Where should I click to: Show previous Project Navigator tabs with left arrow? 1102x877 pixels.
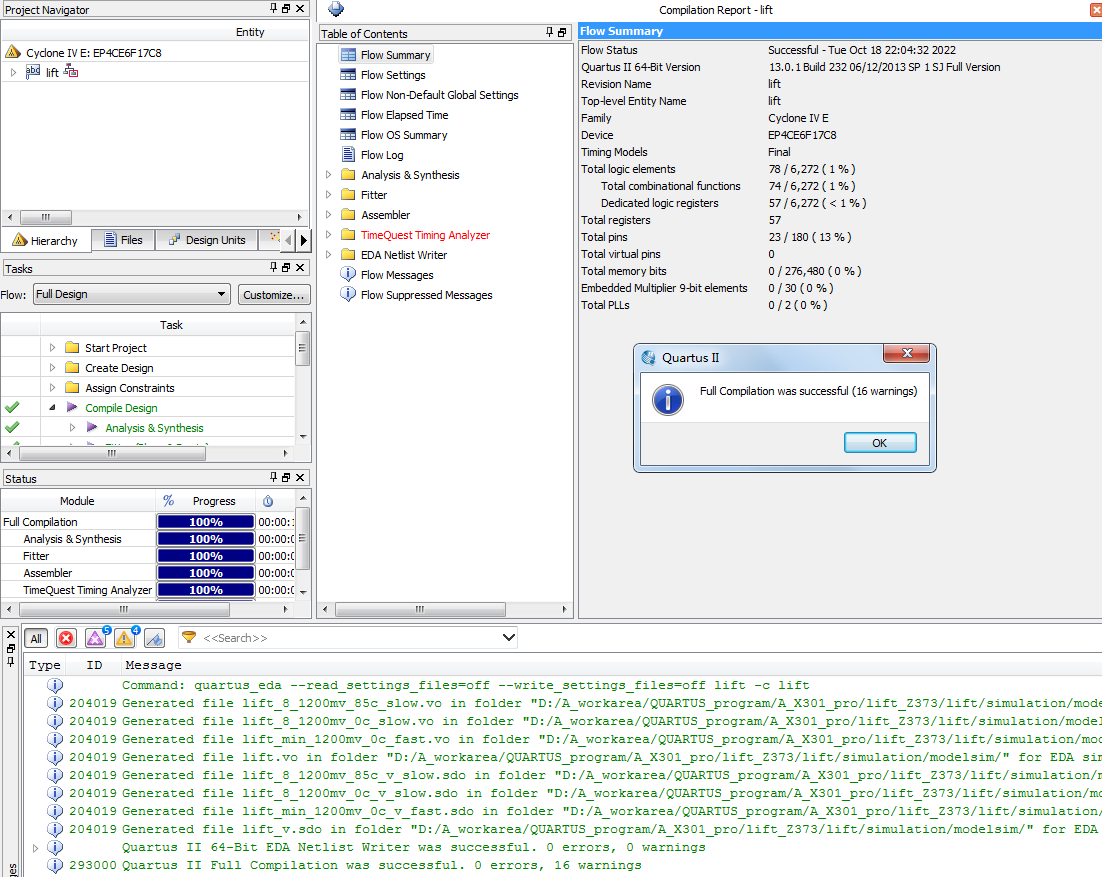[288, 240]
